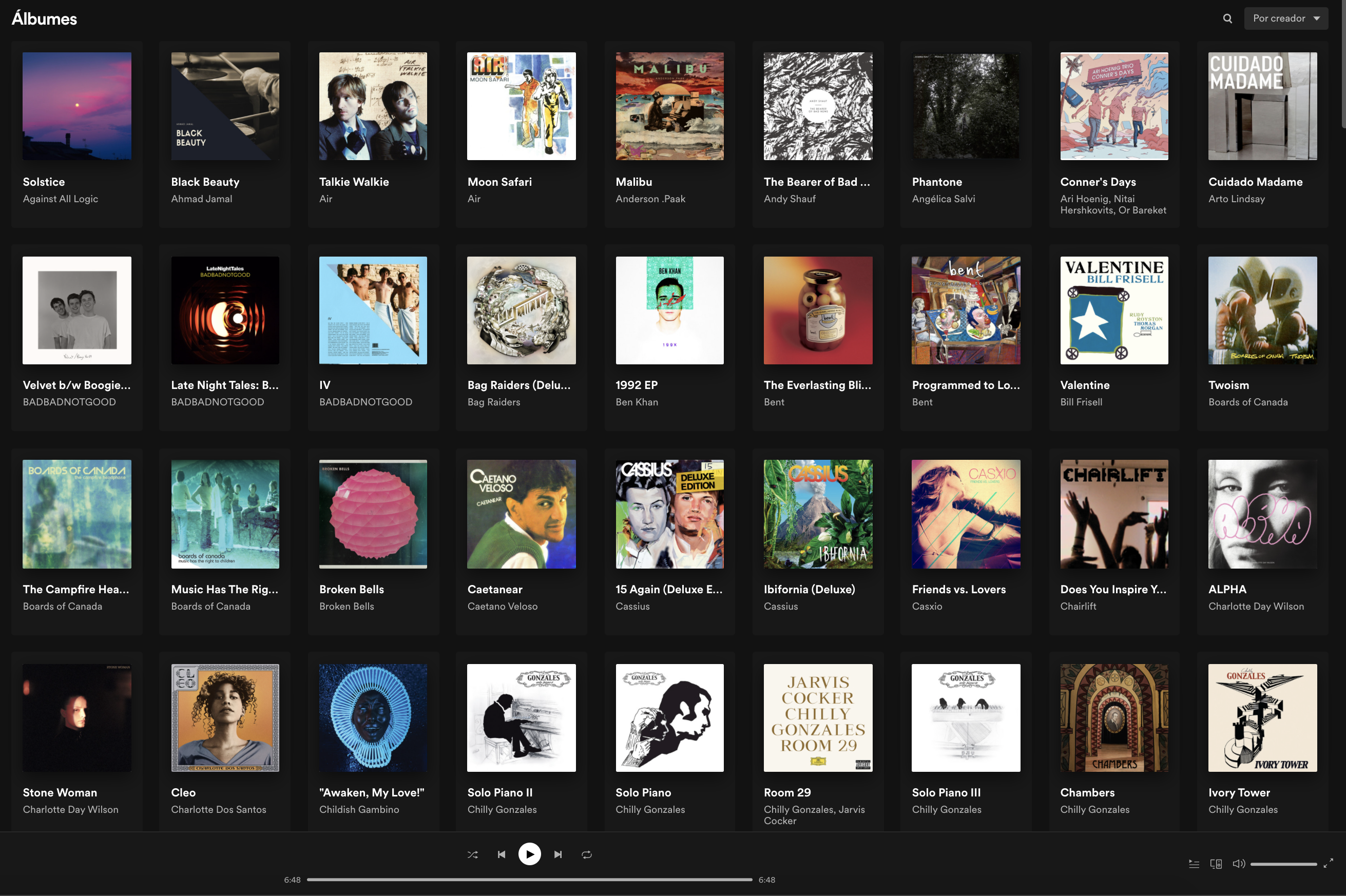Click the Charlotte Dos Santos artist link
This screenshot has height=896, width=1346.
pyautogui.click(x=218, y=810)
